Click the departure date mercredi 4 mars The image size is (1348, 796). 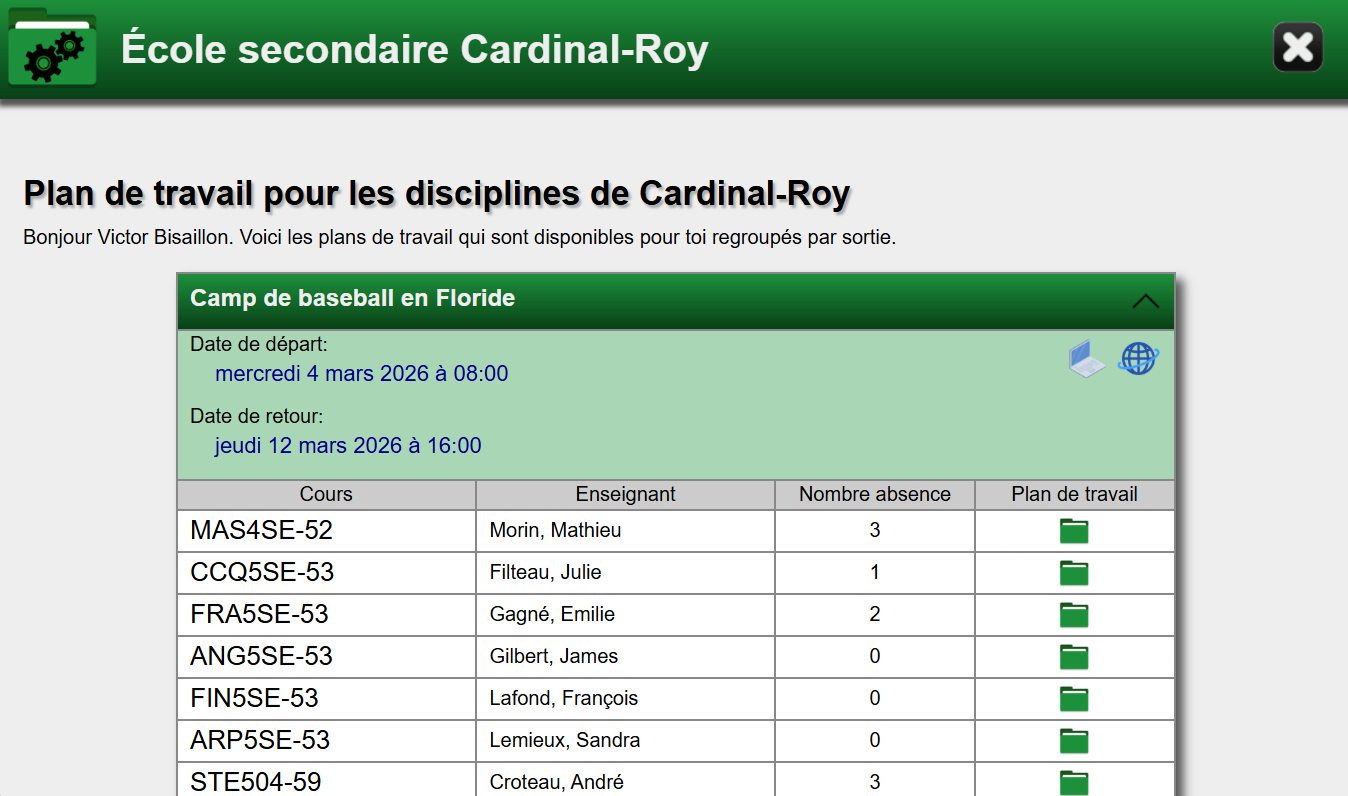click(361, 374)
